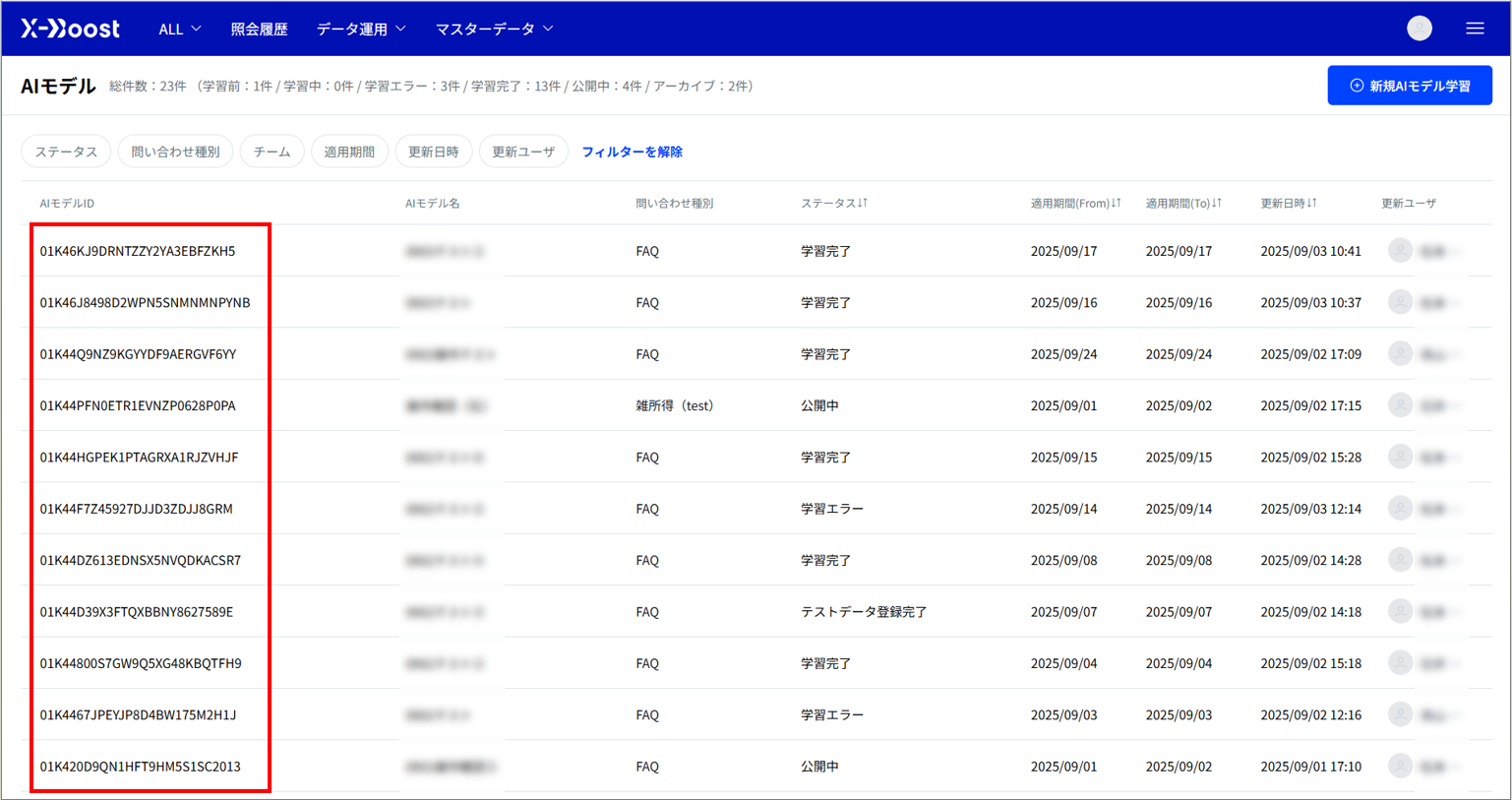This screenshot has width=1512, height=800.
Task: Sort by 更新日時 column sort arrows
Action: tap(1312, 203)
